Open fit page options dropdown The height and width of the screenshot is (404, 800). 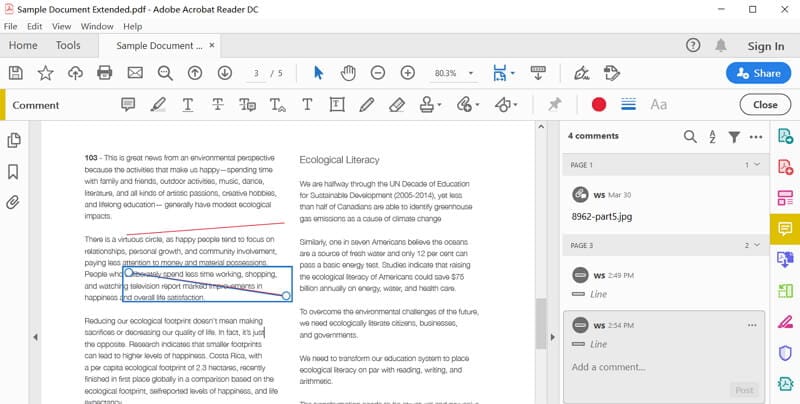click(x=513, y=73)
